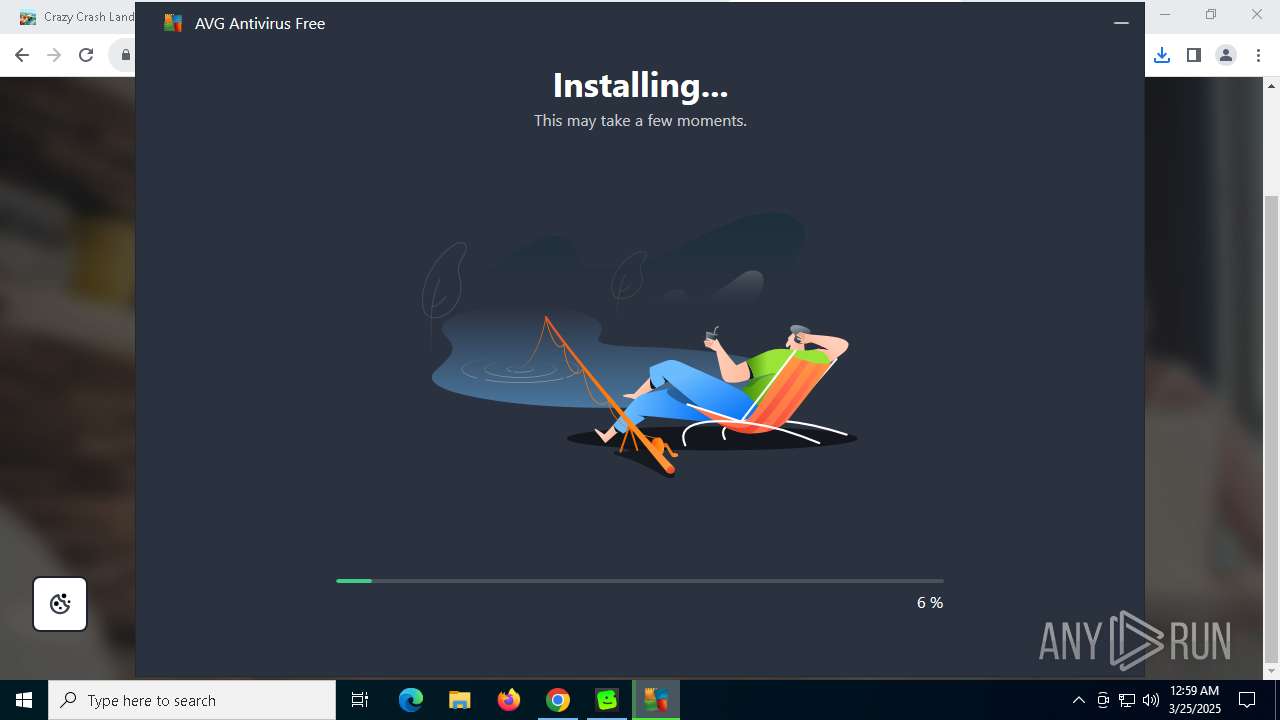Open the green app icon on taskbar
Image resolution: width=1280 pixels, height=720 pixels.
click(607, 700)
